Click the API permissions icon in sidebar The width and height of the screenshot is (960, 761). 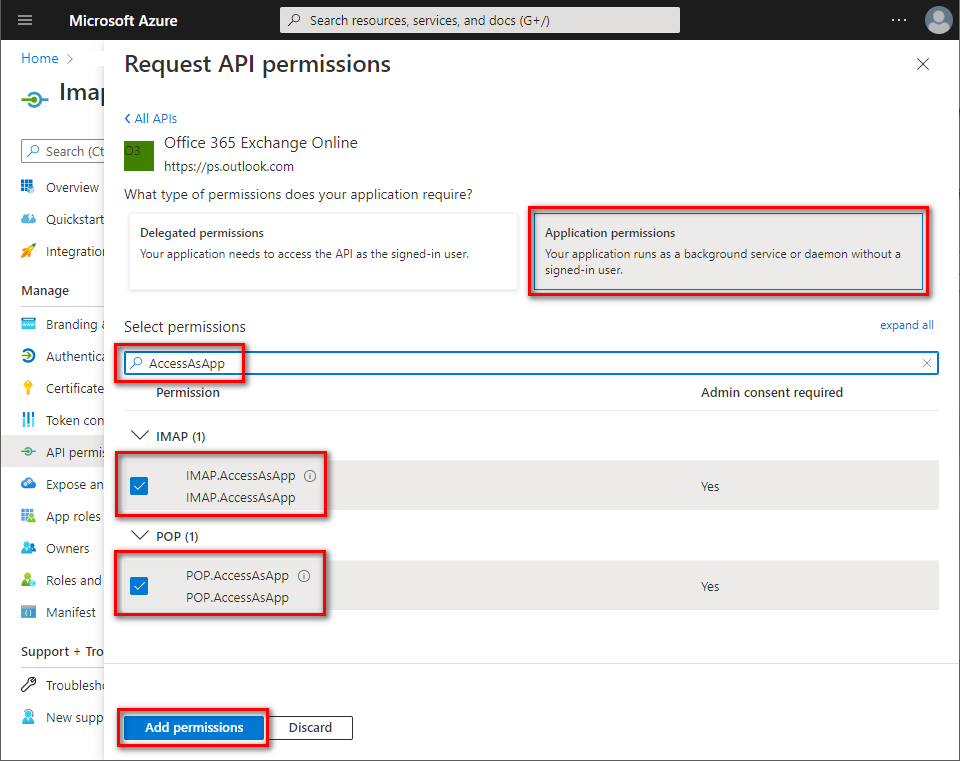(28, 452)
